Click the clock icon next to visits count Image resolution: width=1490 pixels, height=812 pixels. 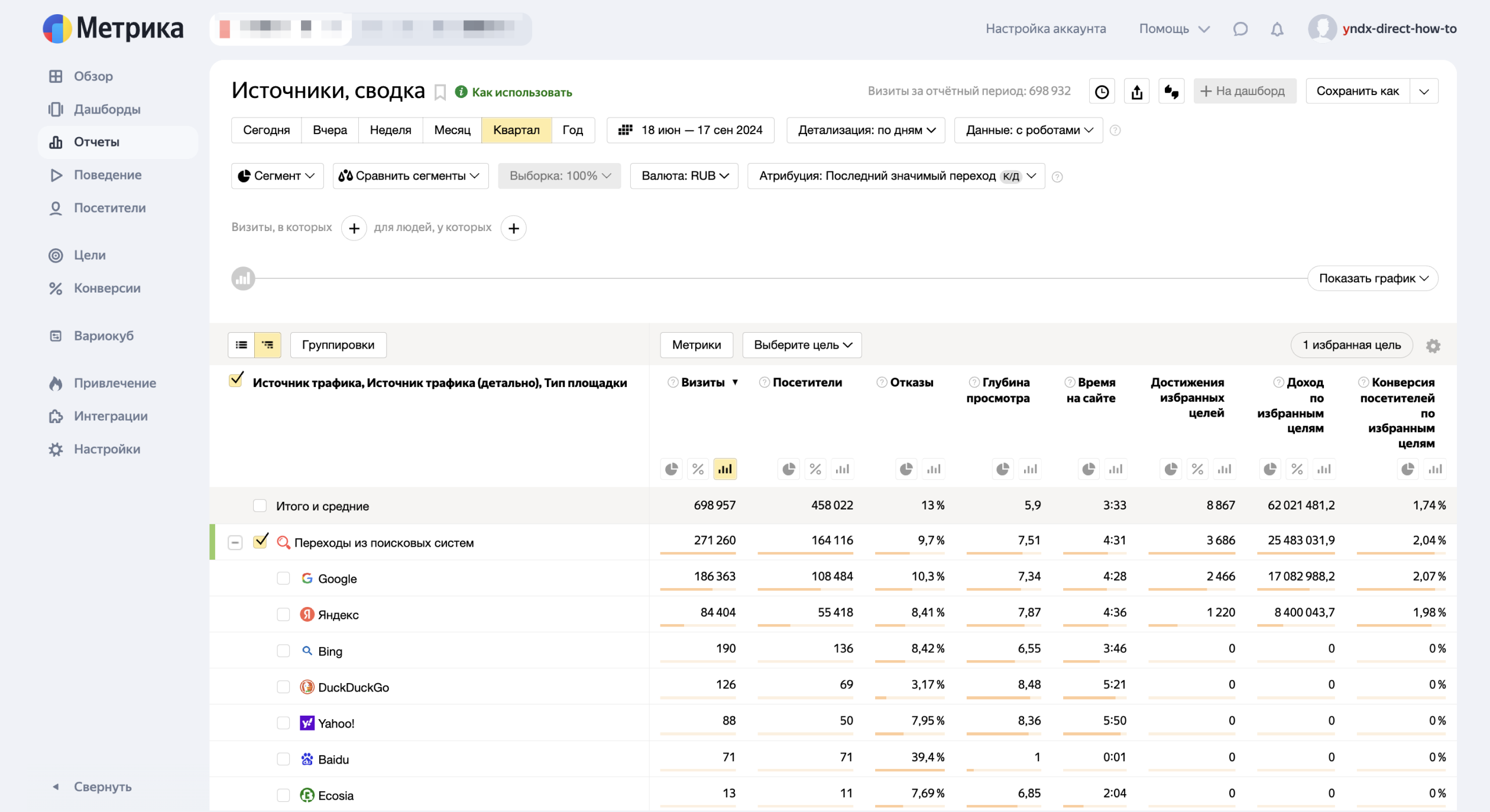(1102, 92)
